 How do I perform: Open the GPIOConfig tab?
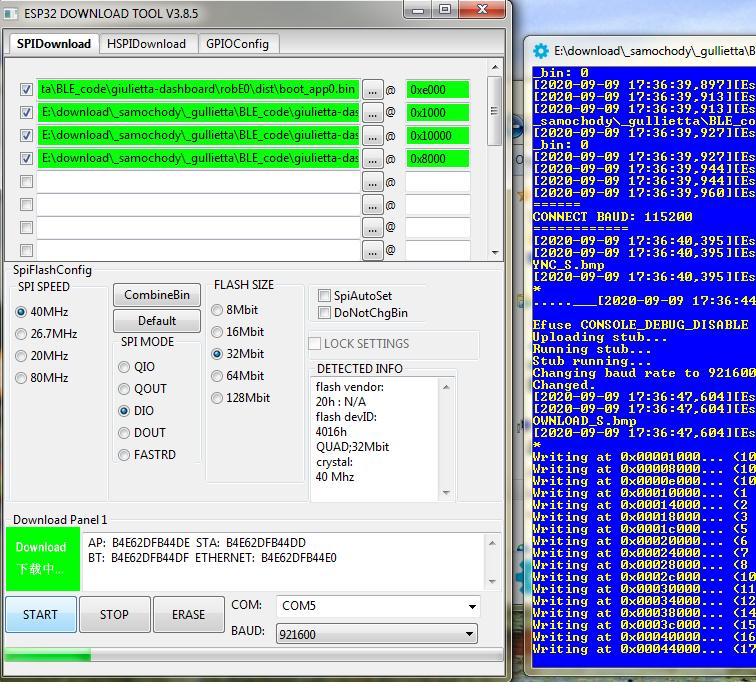237,44
